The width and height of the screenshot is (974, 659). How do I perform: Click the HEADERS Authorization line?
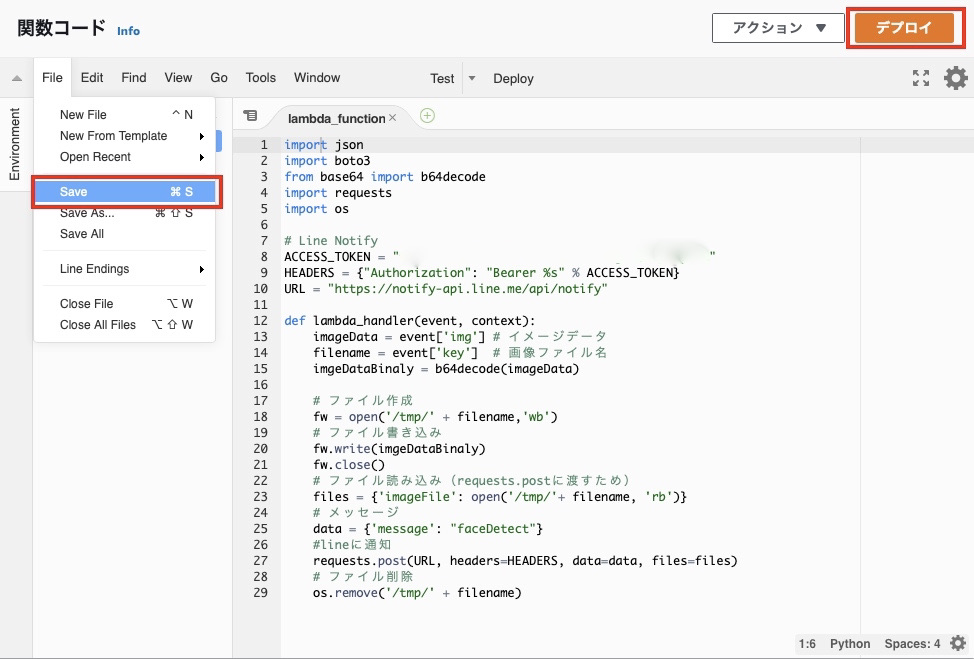[x=481, y=273]
